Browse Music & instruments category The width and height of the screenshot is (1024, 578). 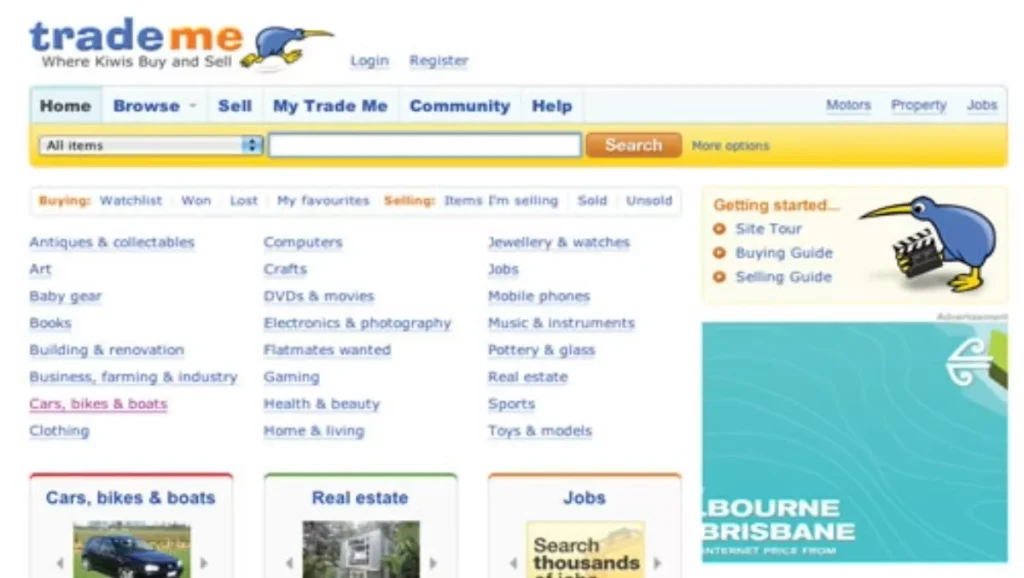click(562, 323)
